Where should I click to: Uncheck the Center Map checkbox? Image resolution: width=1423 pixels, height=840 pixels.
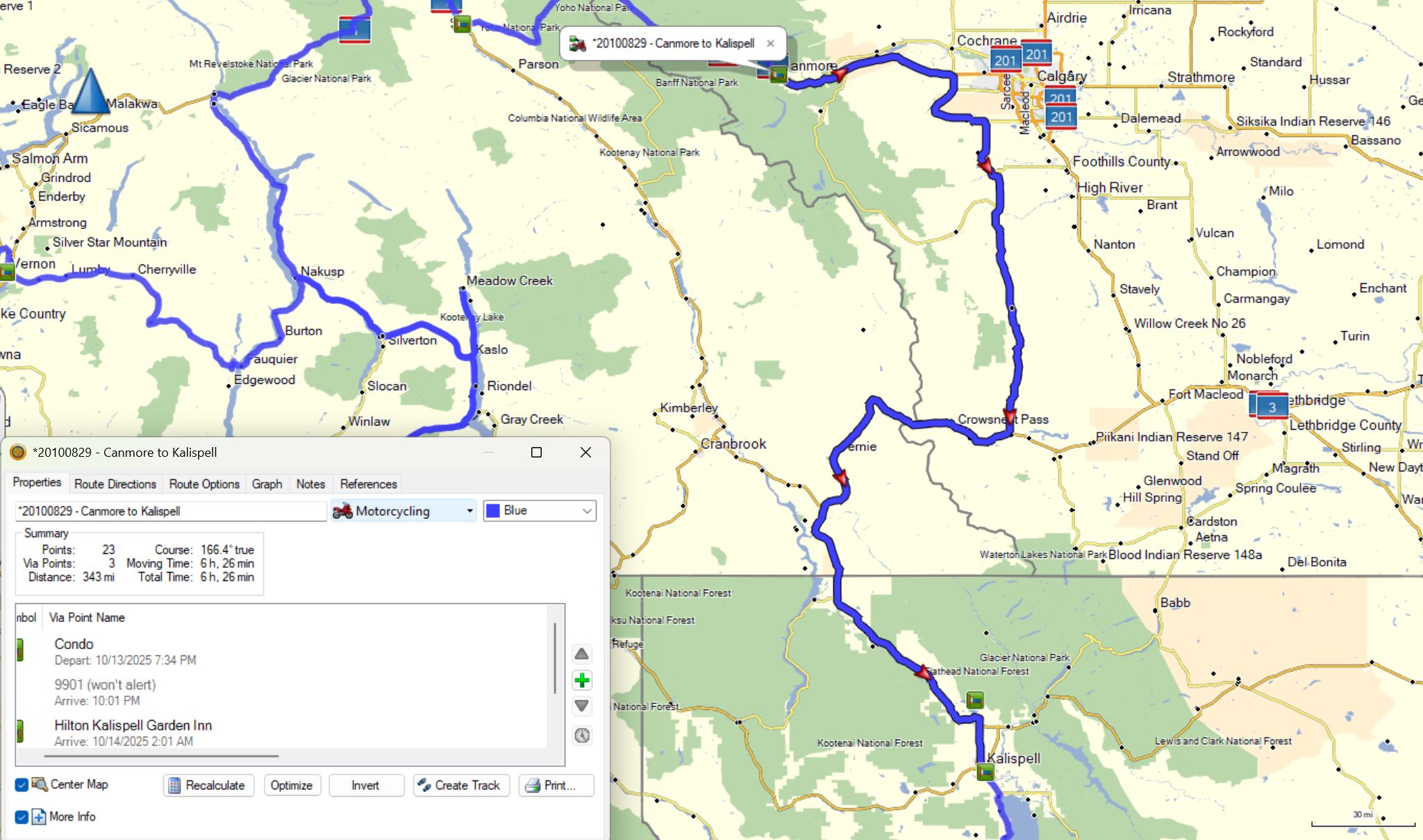pyautogui.click(x=22, y=784)
